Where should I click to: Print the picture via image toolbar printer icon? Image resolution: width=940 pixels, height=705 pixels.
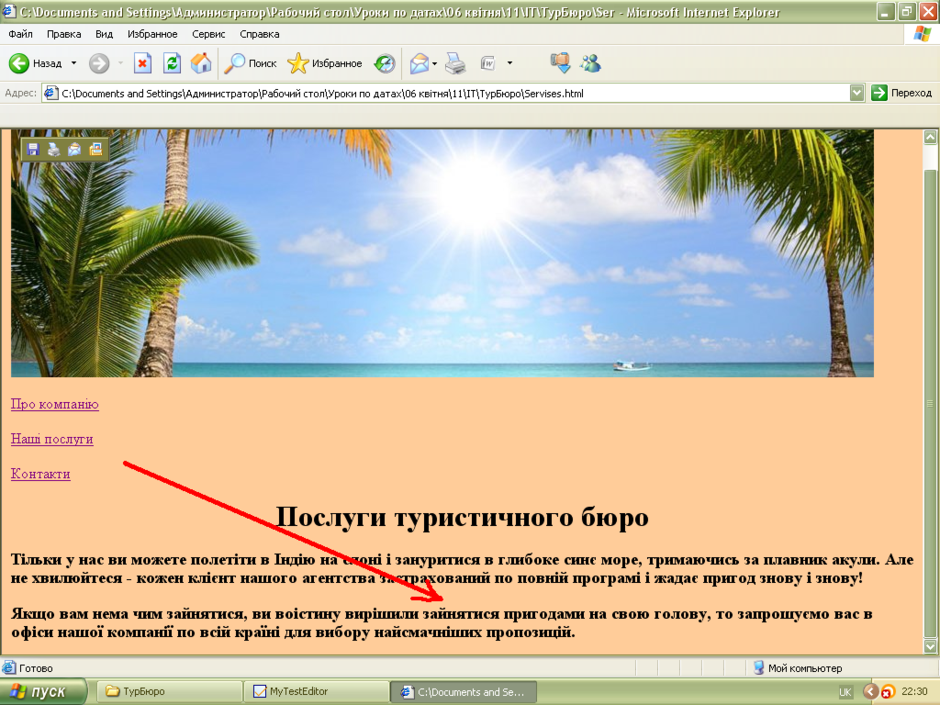(x=54, y=149)
